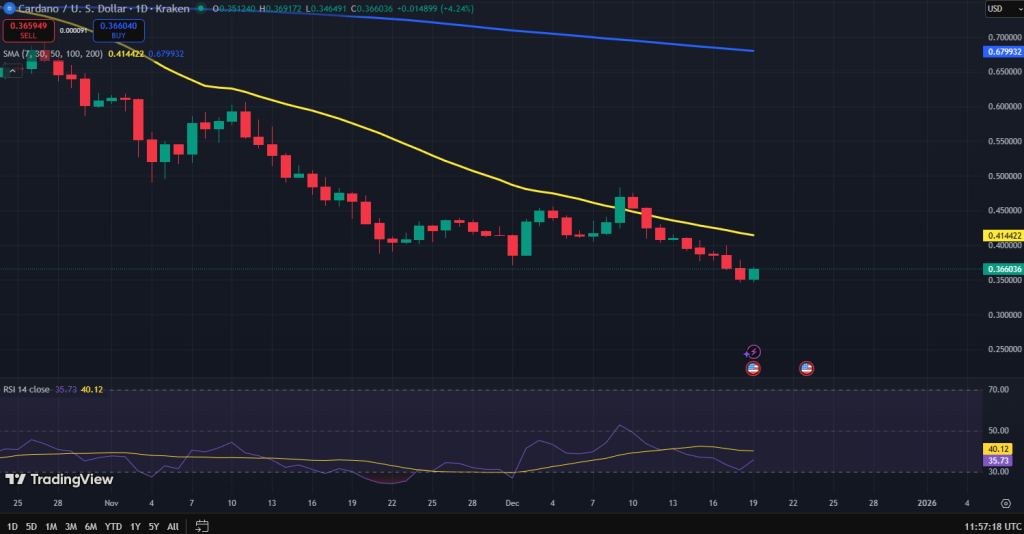1024x534 pixels.
Task: Click the 70.00 RSI scale label
Action: [x=999, y=389]
